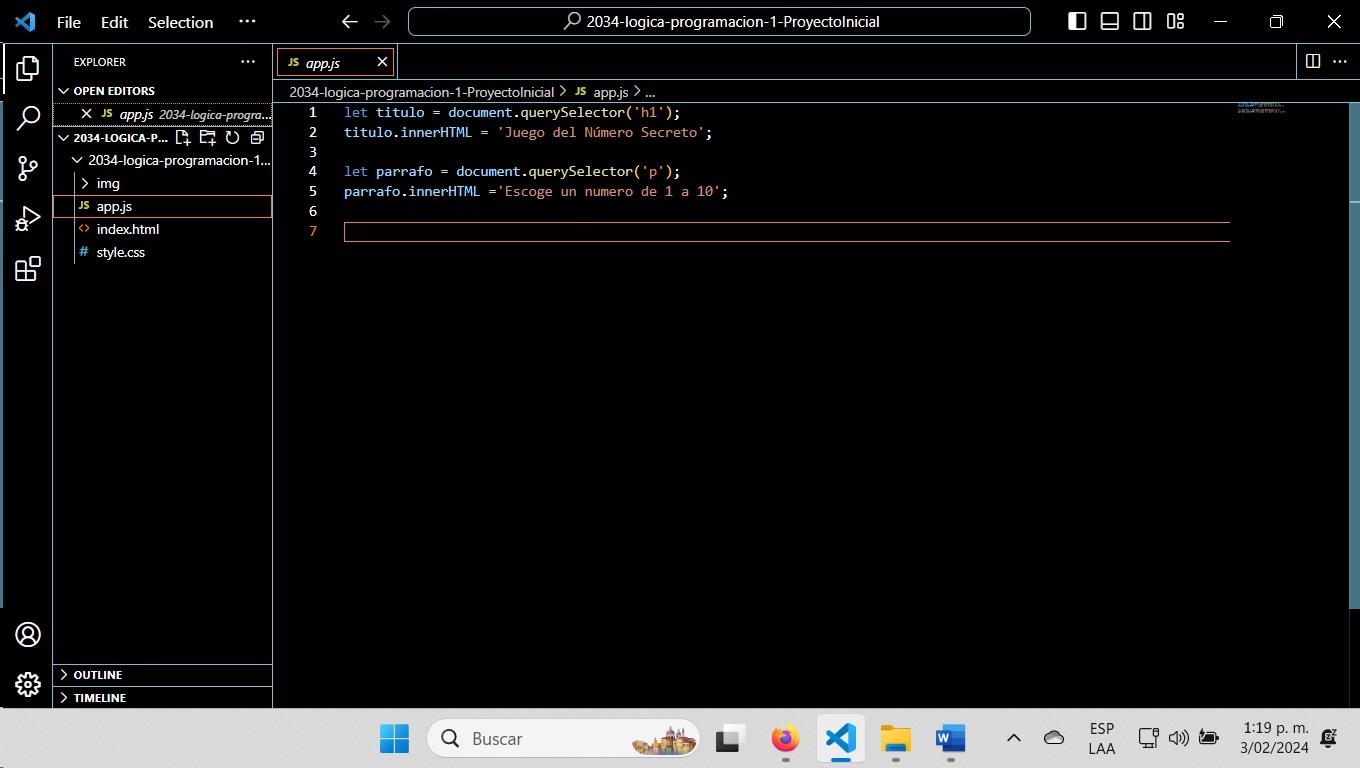Open the VS Code logo menu
This screenshot has height=768, width=1360.
[25, 21]
